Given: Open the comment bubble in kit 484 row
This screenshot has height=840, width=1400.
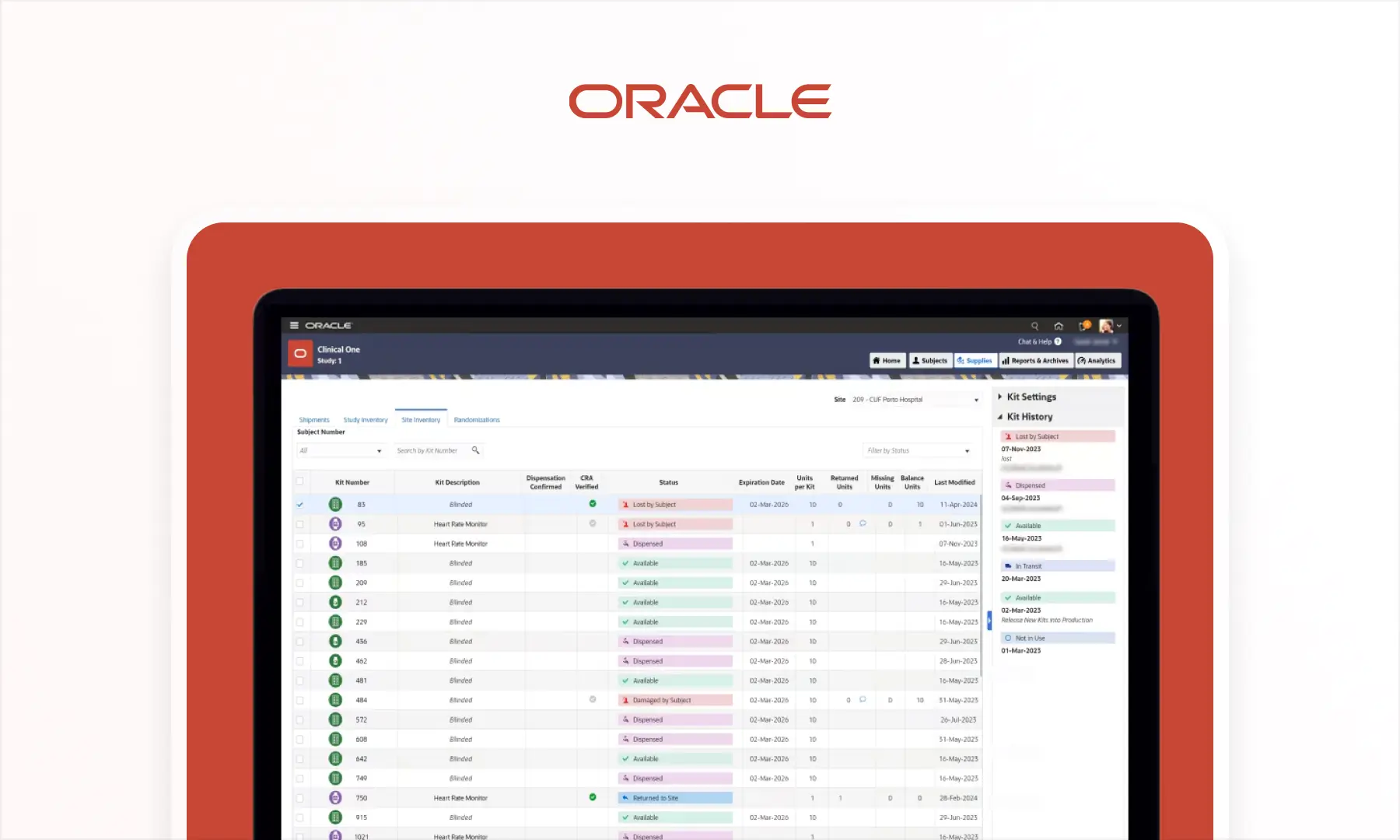Looking at the screenshot, I should click(x=863, y=699).
